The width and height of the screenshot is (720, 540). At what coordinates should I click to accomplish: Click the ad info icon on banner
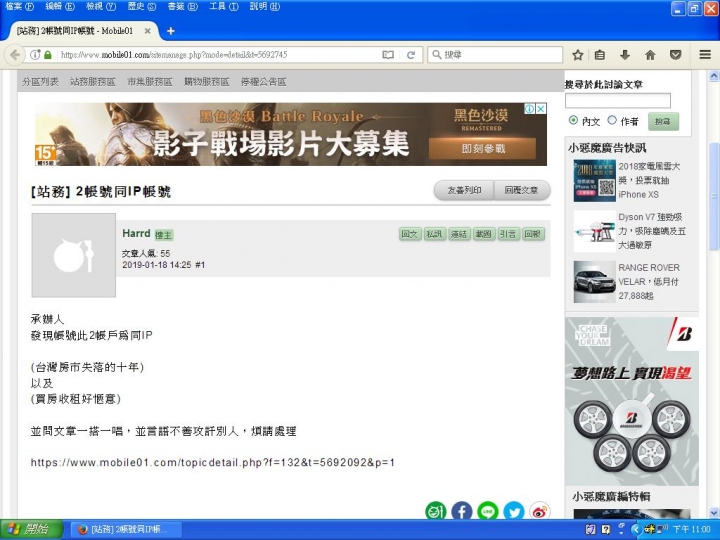point(530,108)
